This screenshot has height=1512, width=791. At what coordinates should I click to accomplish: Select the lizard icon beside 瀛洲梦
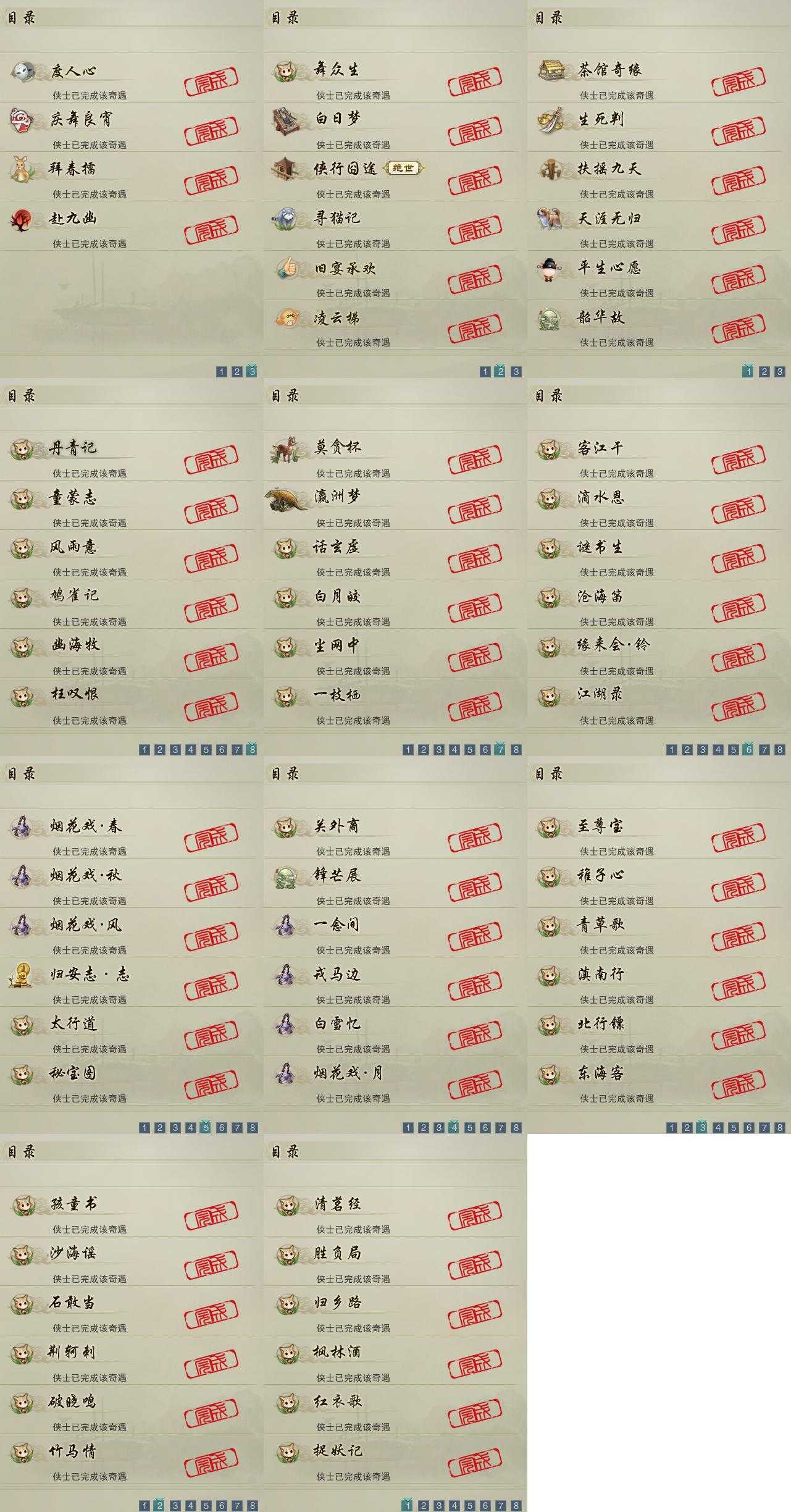tap(287, 499)
